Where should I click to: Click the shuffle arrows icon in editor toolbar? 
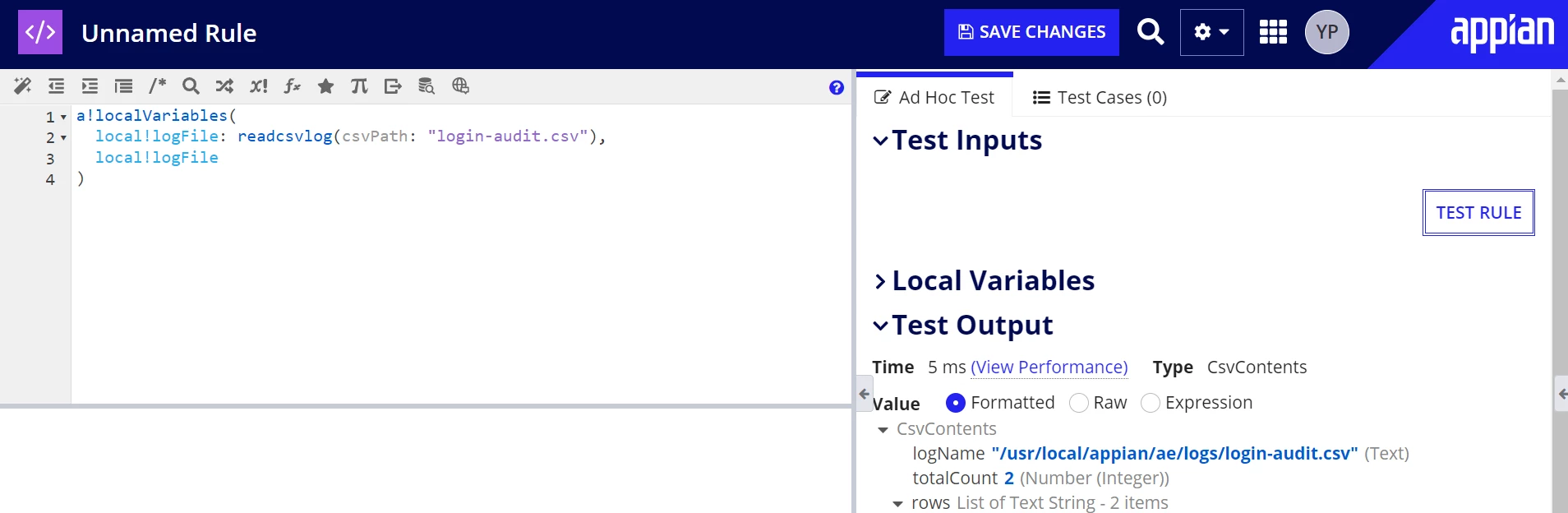pos(224,86)
